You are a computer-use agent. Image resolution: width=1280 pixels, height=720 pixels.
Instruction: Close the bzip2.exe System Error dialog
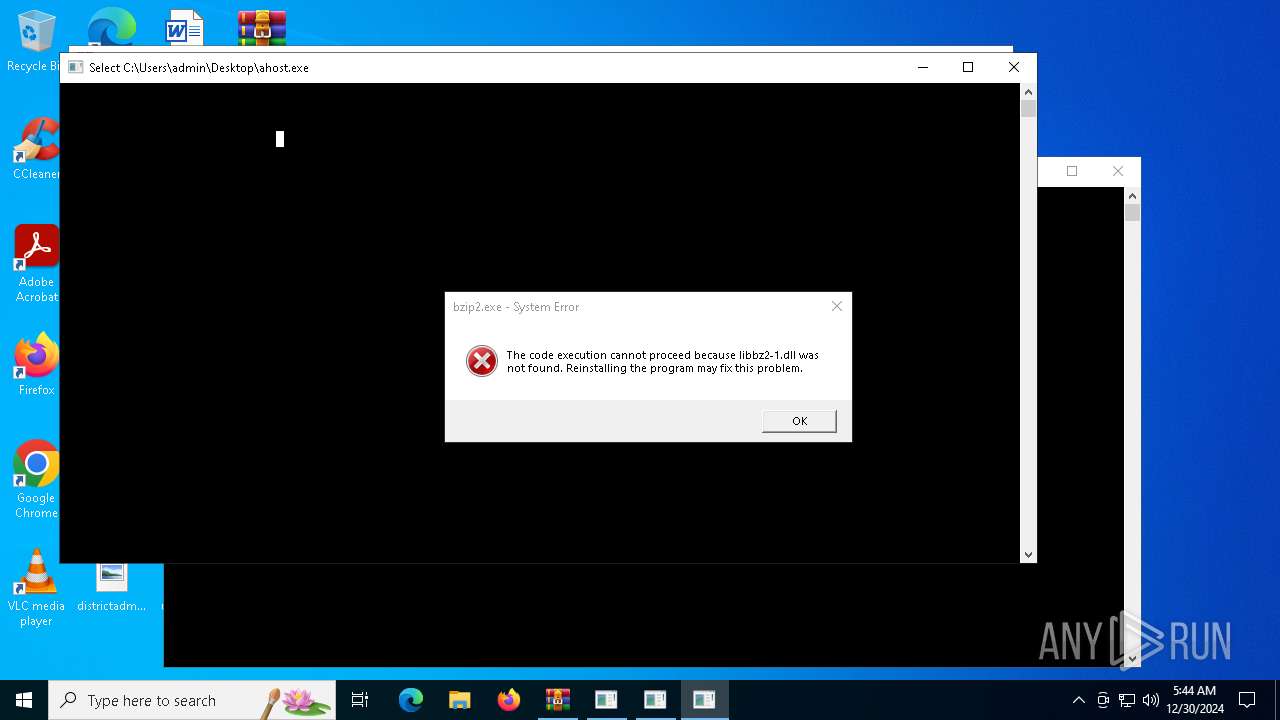837,307
